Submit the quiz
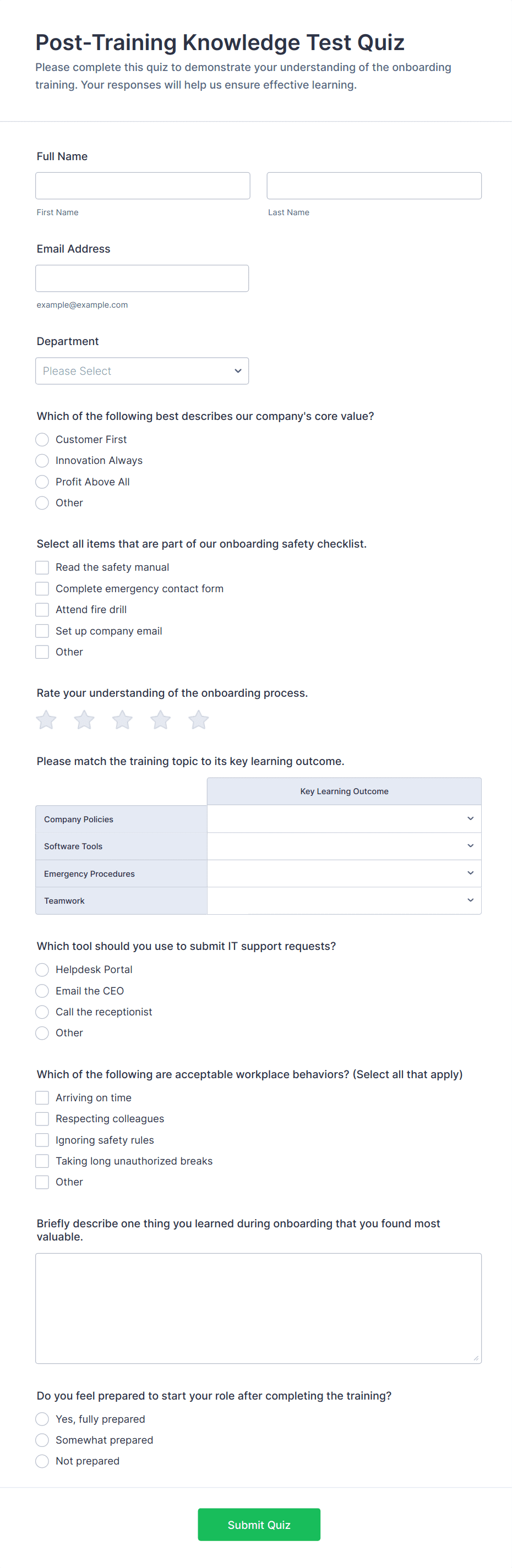This screenshot has height=1568, width=512. pyautogui.click(x=259, y=1524)
